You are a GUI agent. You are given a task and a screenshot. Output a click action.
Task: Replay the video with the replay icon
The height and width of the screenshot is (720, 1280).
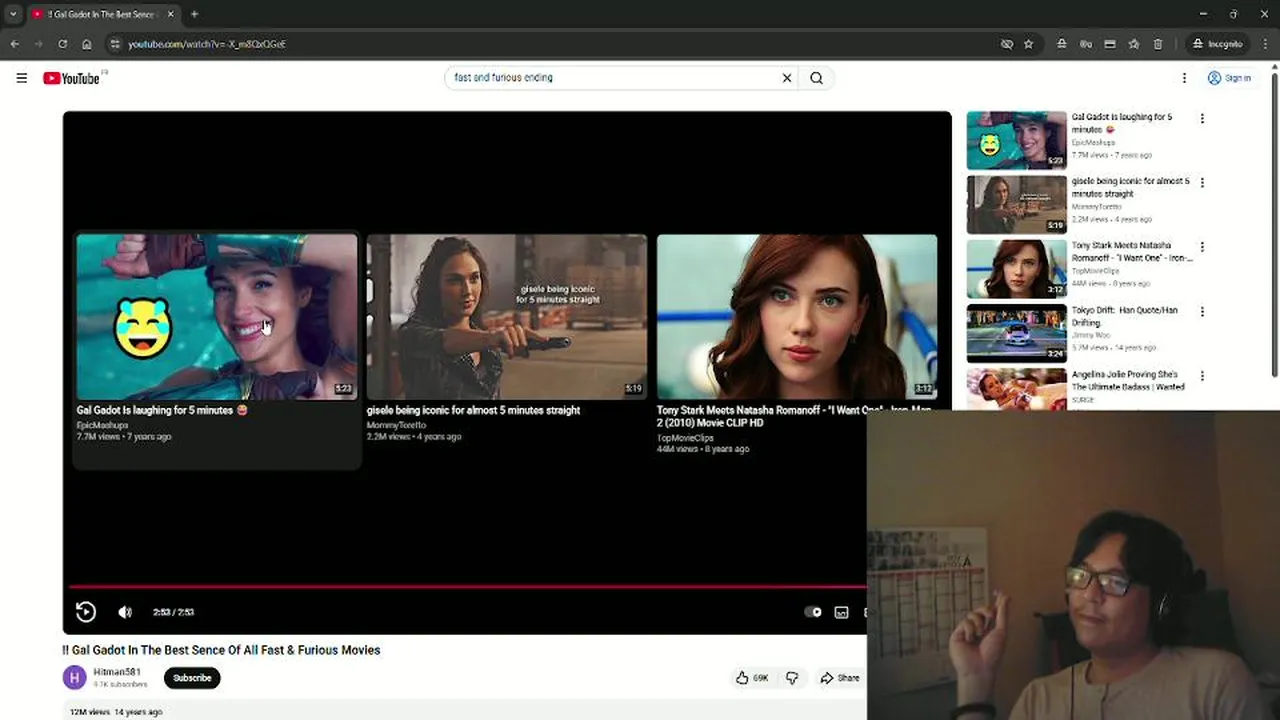tap(86, 612)
